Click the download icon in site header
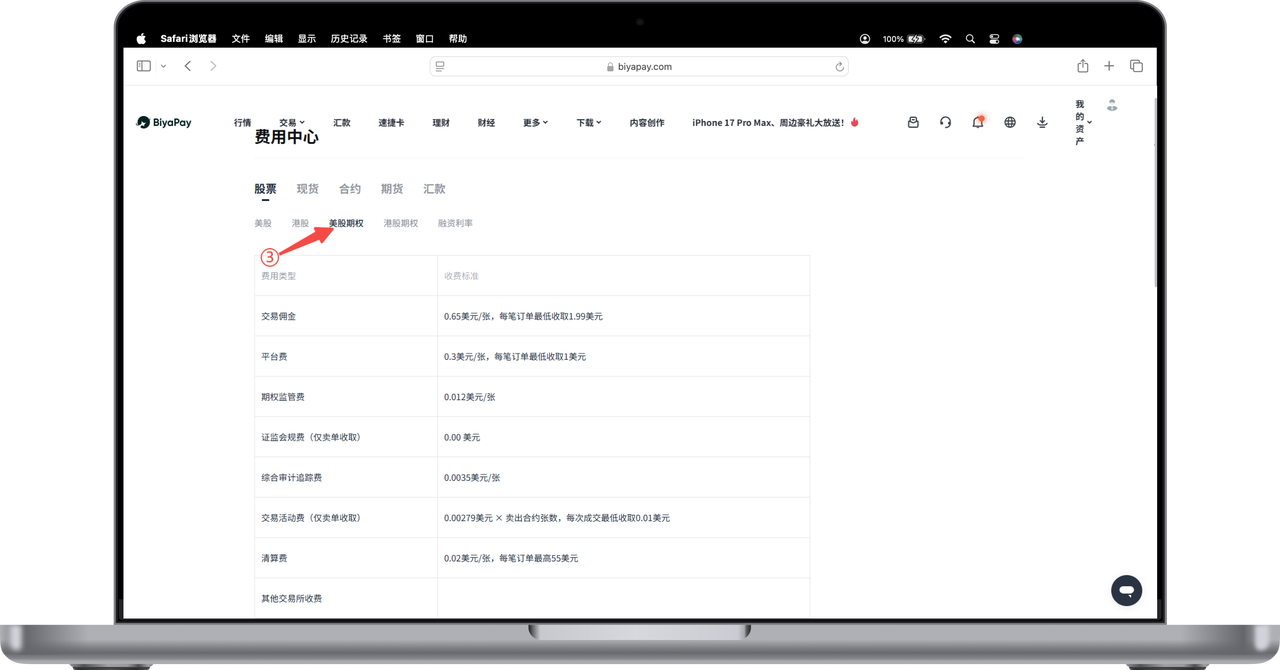Screen dimensions: 1280x670 click(1042, 122)
